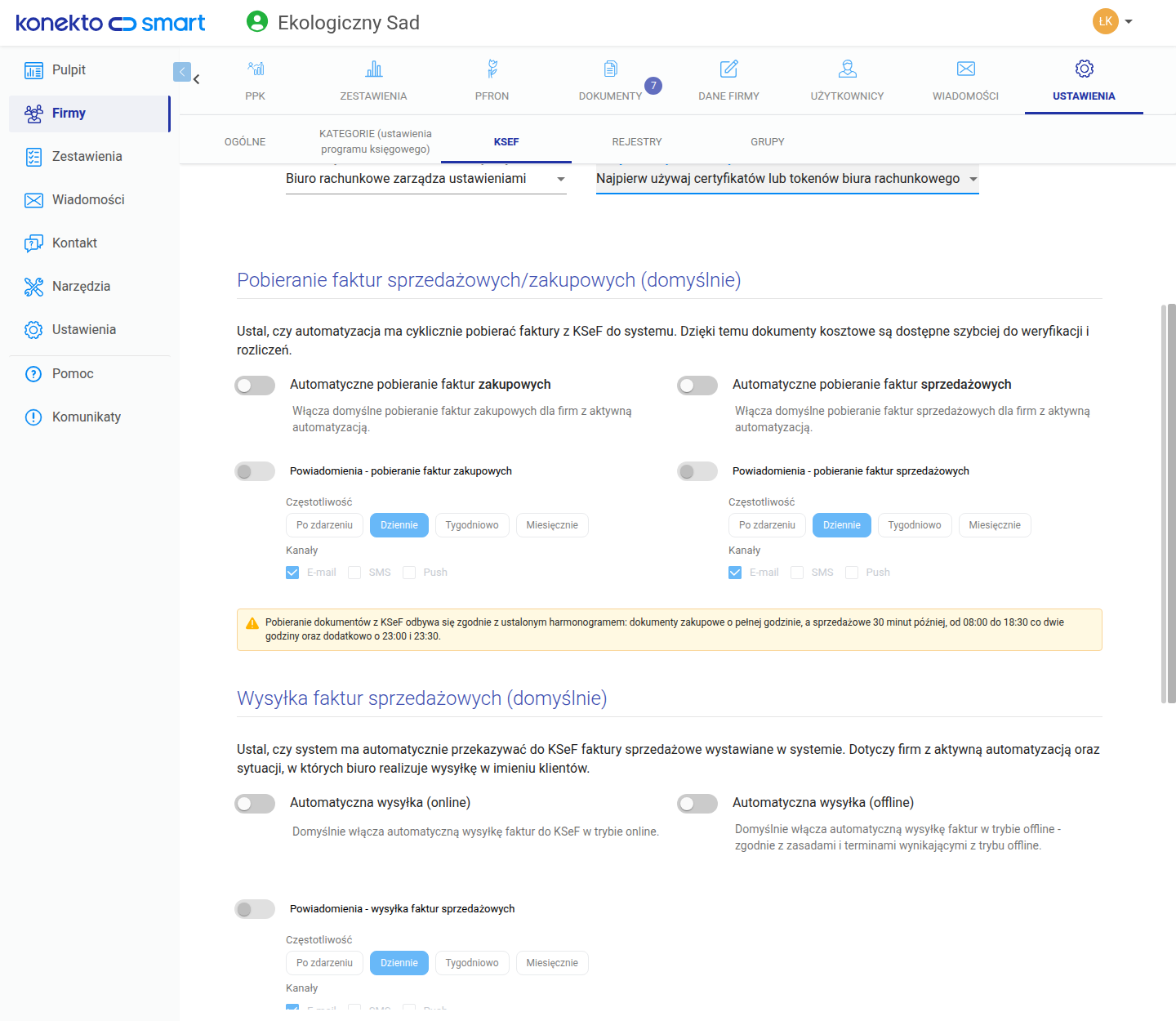Open the ŁK user account menu arrow
The height and width of the screenshot is (1021, 1176).
pos(1129,22)
